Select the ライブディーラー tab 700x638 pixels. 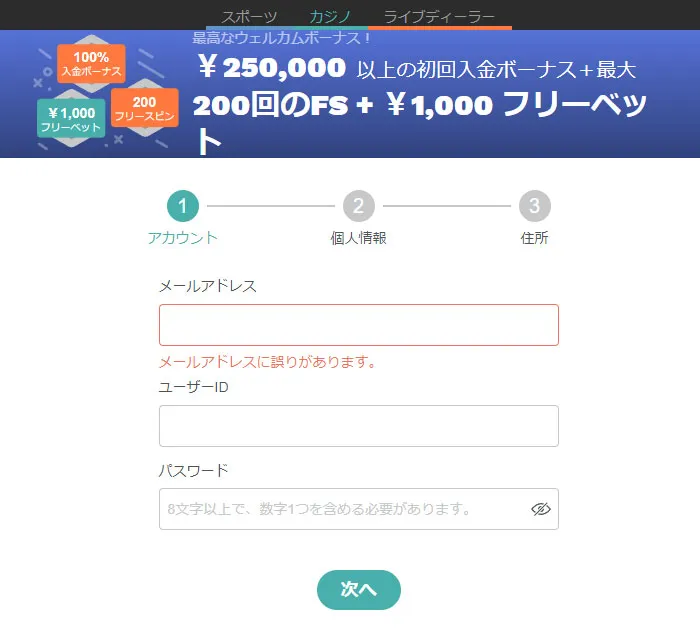(439, 16)
